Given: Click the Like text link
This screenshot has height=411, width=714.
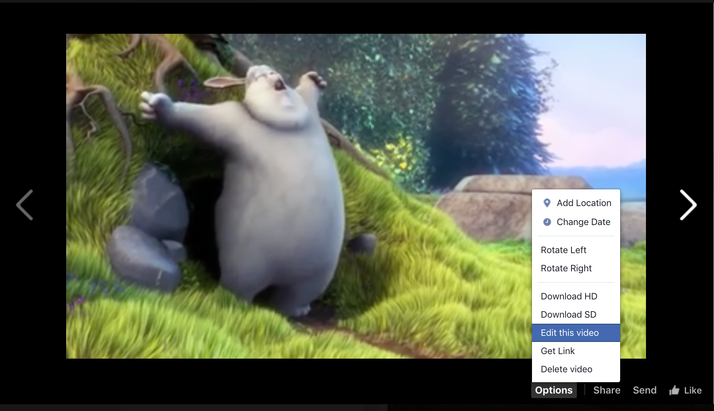Looking at the screenshot, I should [693, 390].
